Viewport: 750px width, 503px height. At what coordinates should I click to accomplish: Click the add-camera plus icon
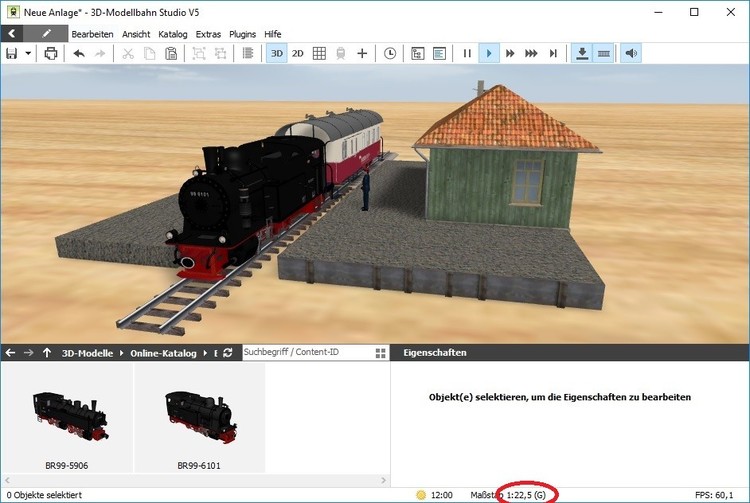pyautogui.click(x=362, y=53)
